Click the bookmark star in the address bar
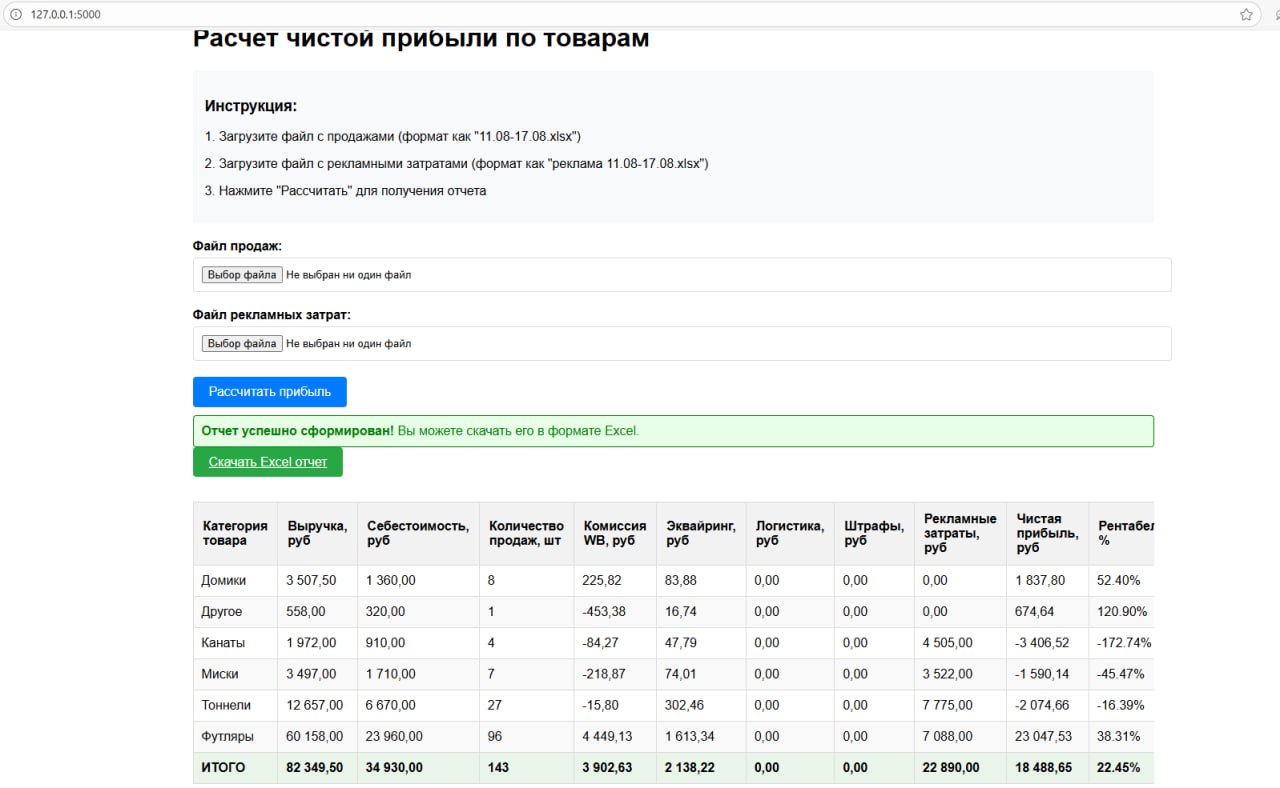This screenshot has height=788, width=1280. click(1246, 15)
